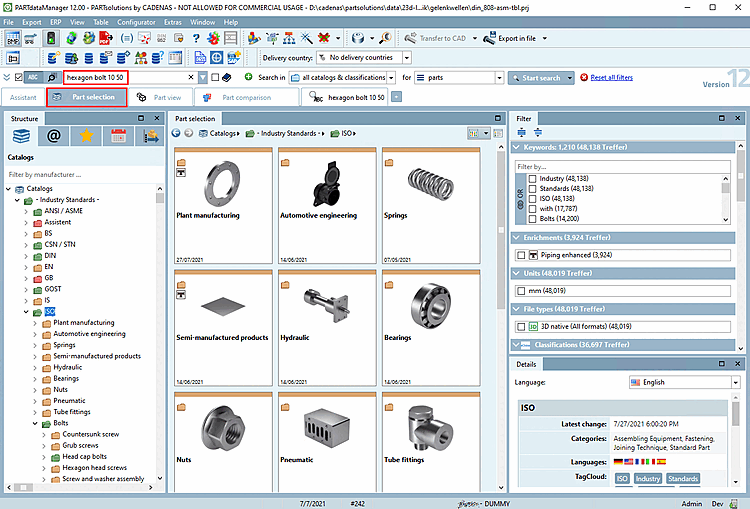Open the calendar history icon in Structure panel
Image resolution: width=750 pixels, height=509 pixels.
pos(119,136)
